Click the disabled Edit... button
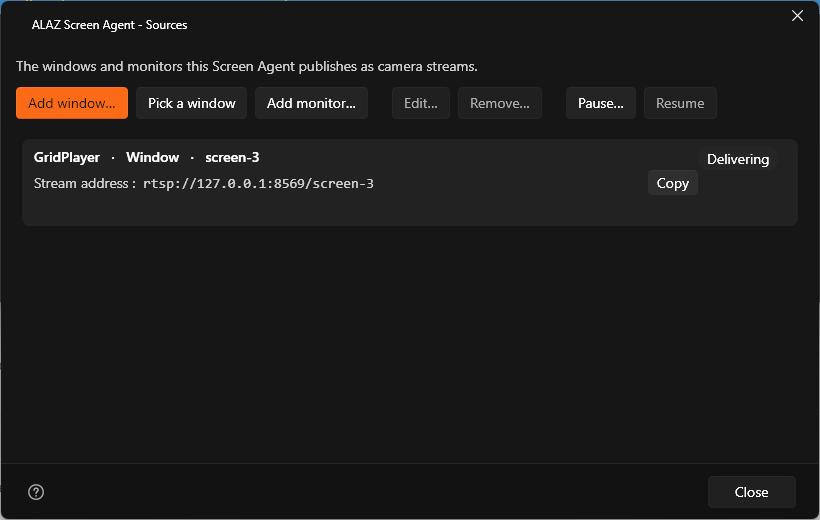The height and width of the screenshot is (520, 820). click(x=420, y=103)
